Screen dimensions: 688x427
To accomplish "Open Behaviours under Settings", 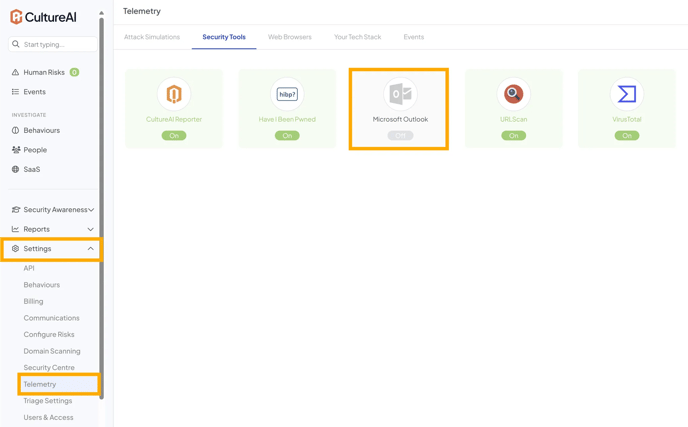I will pyautogui.click(x=42, y=285).
